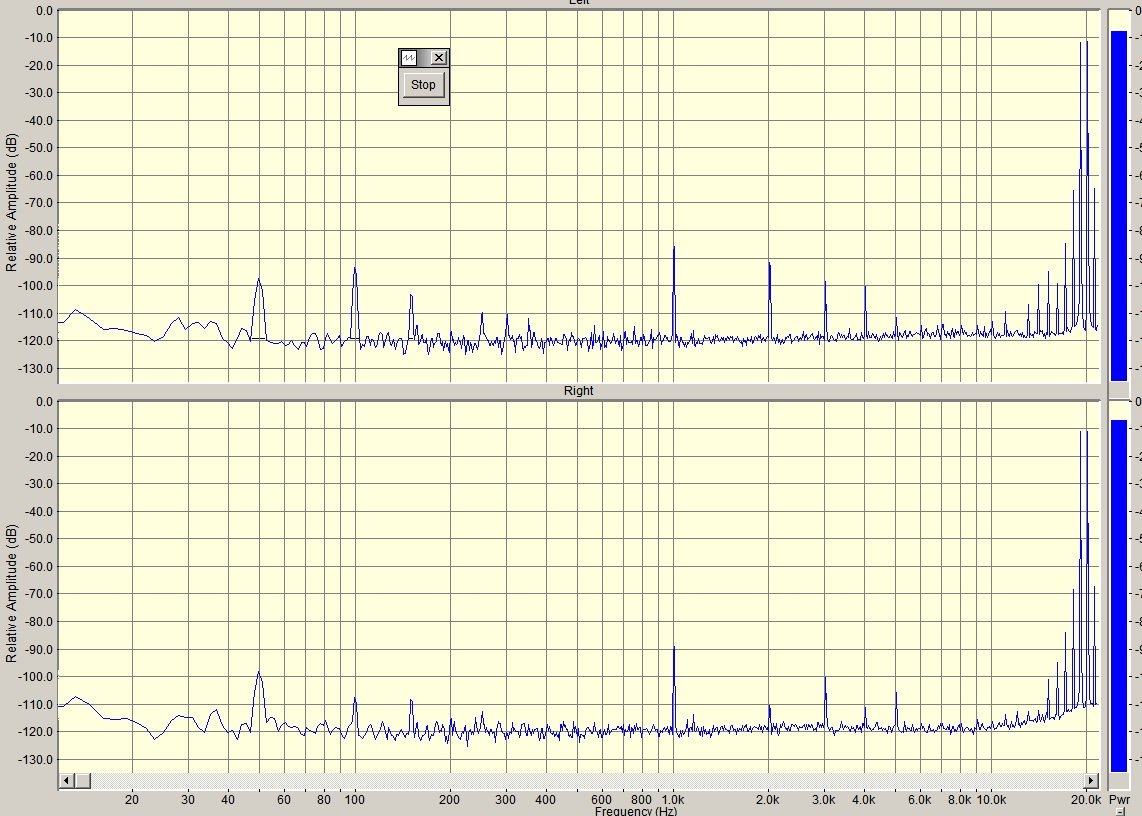The height and width of the screenshot is (816, 1142).
Task: Open the sawtooth waveform icon menu
Action: click(409, 58)
